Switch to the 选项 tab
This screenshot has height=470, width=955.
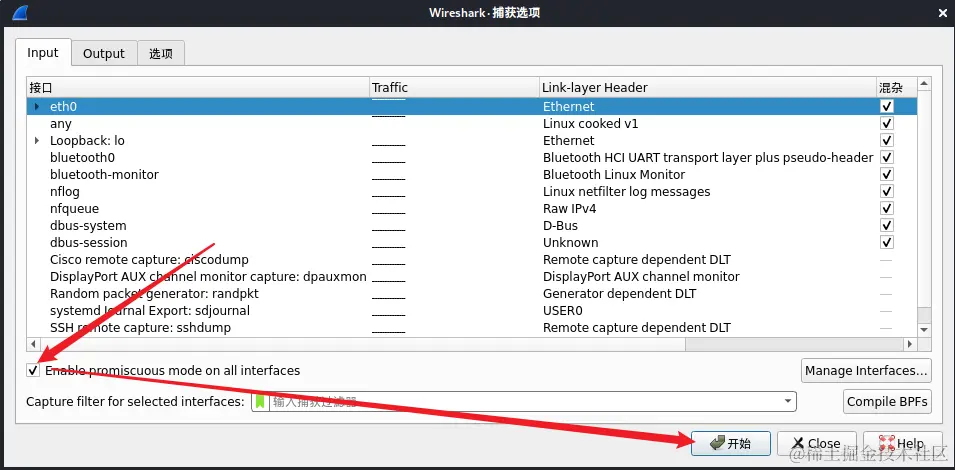click(161, 54)
